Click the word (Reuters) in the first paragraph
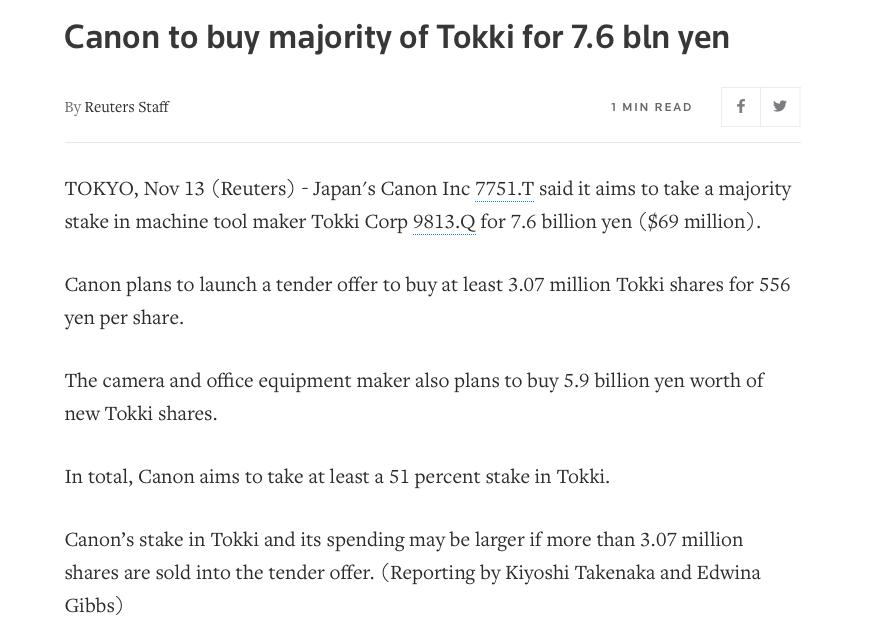 tap(253, 189)
